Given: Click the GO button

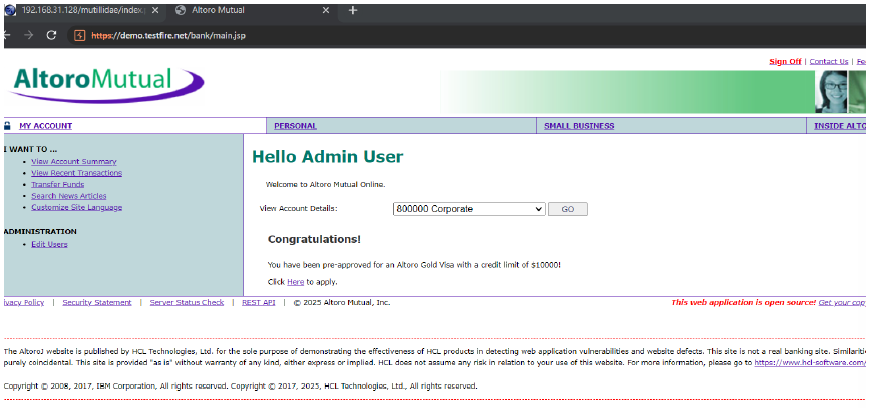Looking at the screenshot, I should point(568,210).
